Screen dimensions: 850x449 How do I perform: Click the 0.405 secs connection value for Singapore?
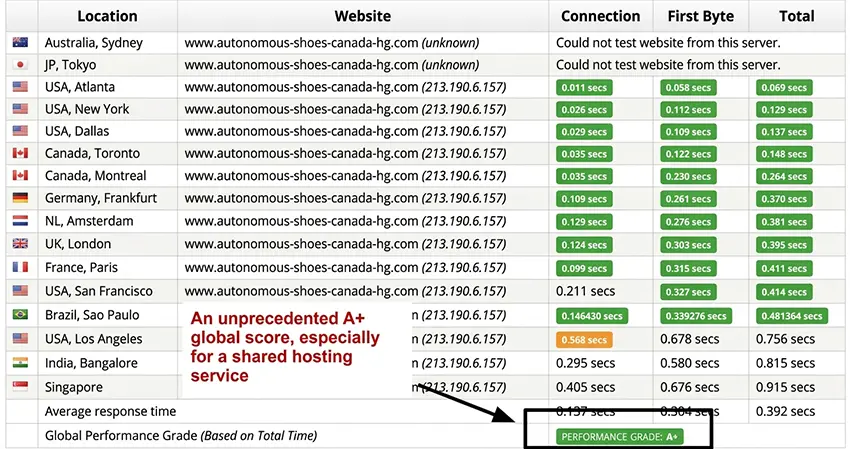pos(585,387)
